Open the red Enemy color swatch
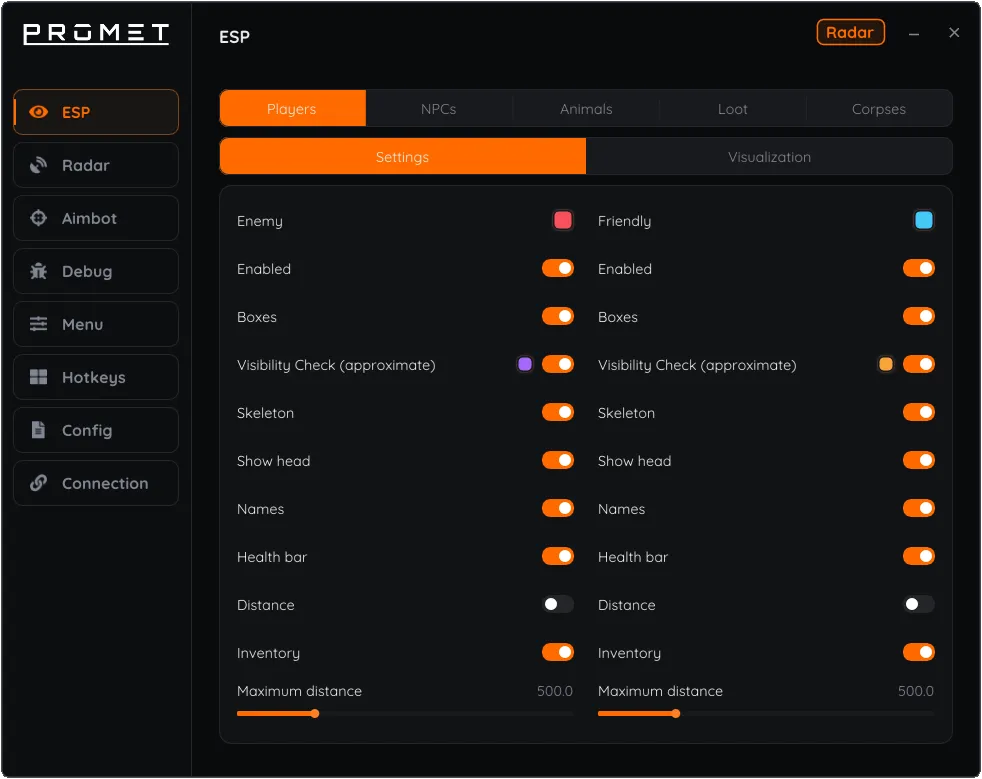 562,220
